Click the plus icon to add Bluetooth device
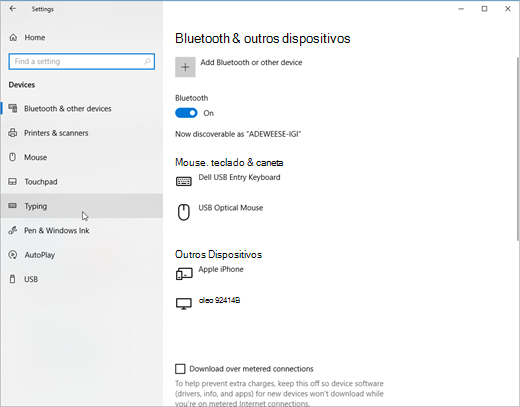This screenshot has height=407, width=520. coord(185,67)
